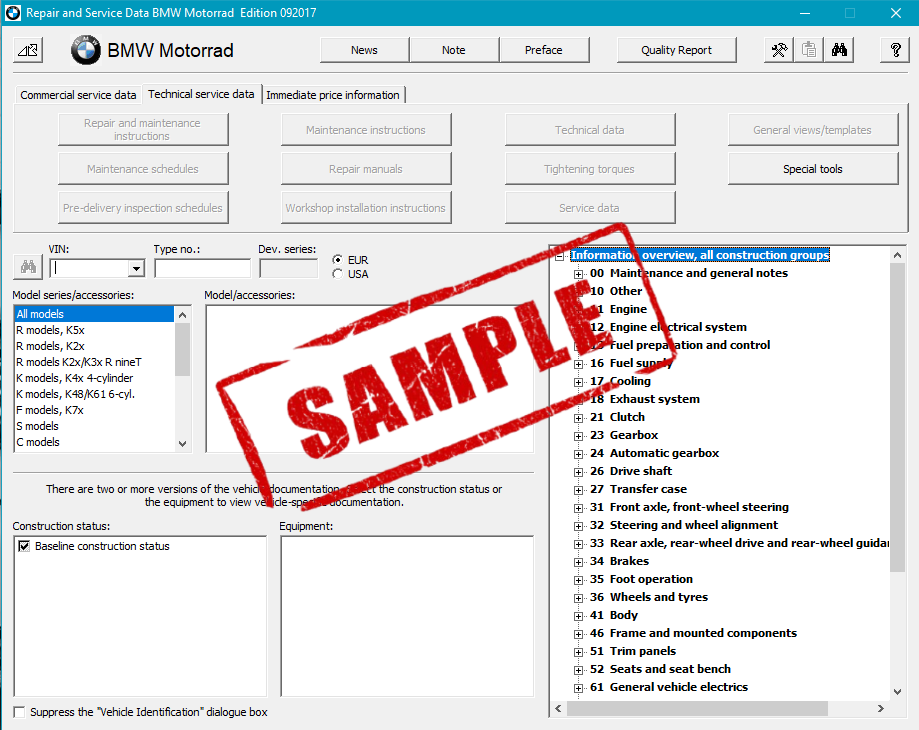Click the top-left language/exit icon button
Viewport: 919px width, 730px height.
click(x=28, y=50)
